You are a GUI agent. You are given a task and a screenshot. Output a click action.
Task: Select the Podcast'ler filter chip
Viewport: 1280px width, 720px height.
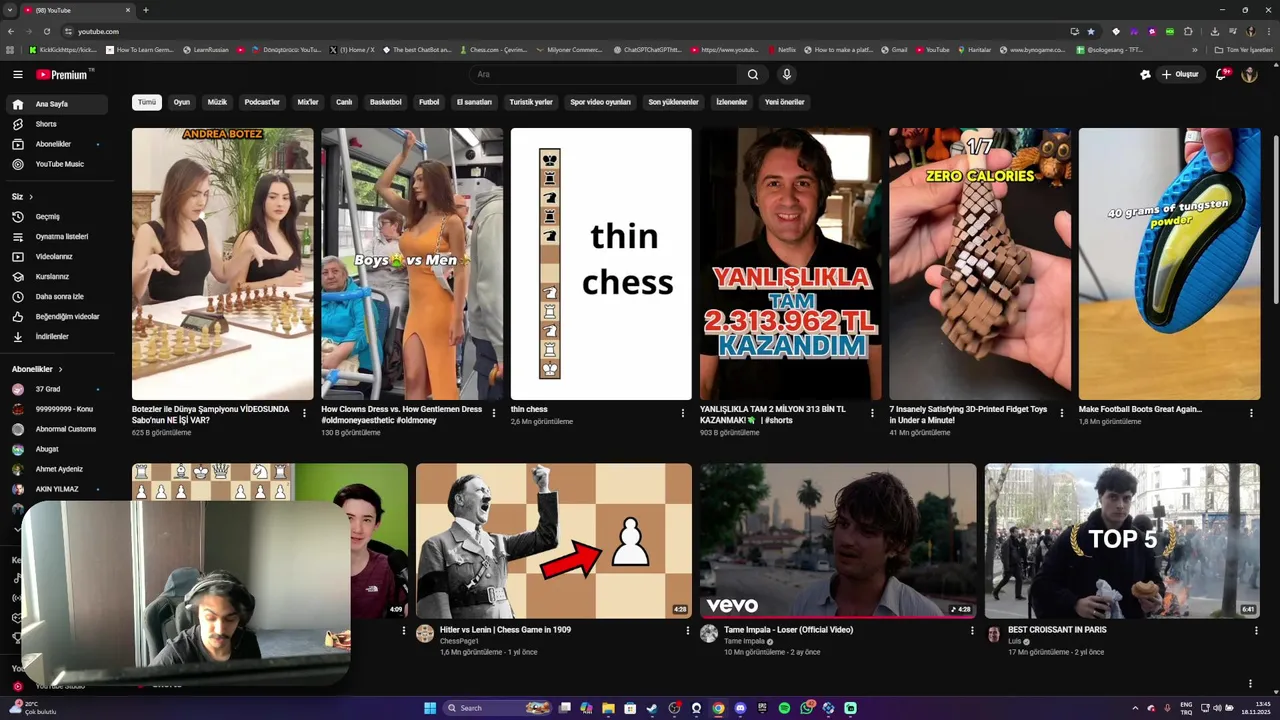point(262,102)
